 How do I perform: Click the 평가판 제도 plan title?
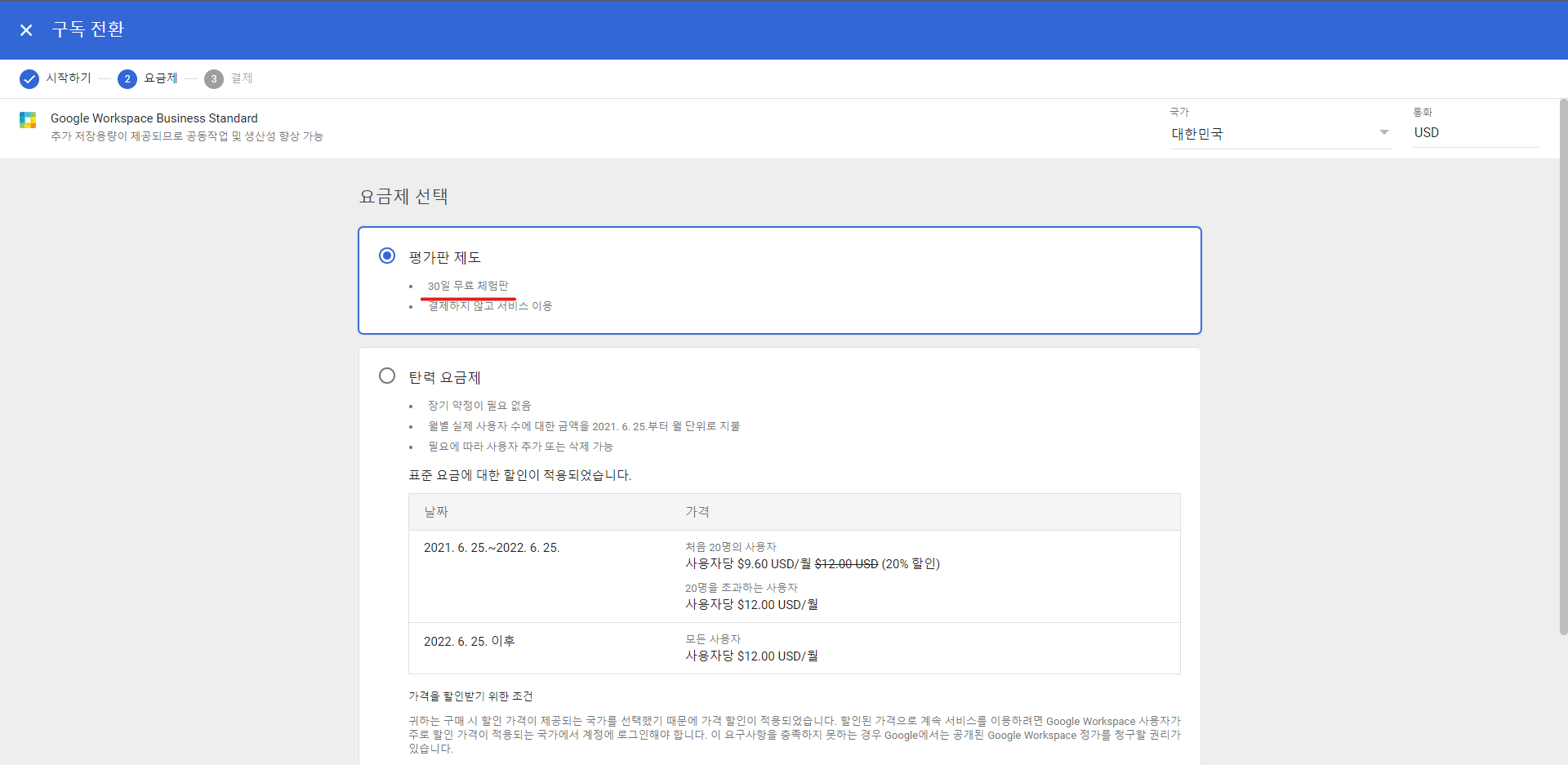445,257
